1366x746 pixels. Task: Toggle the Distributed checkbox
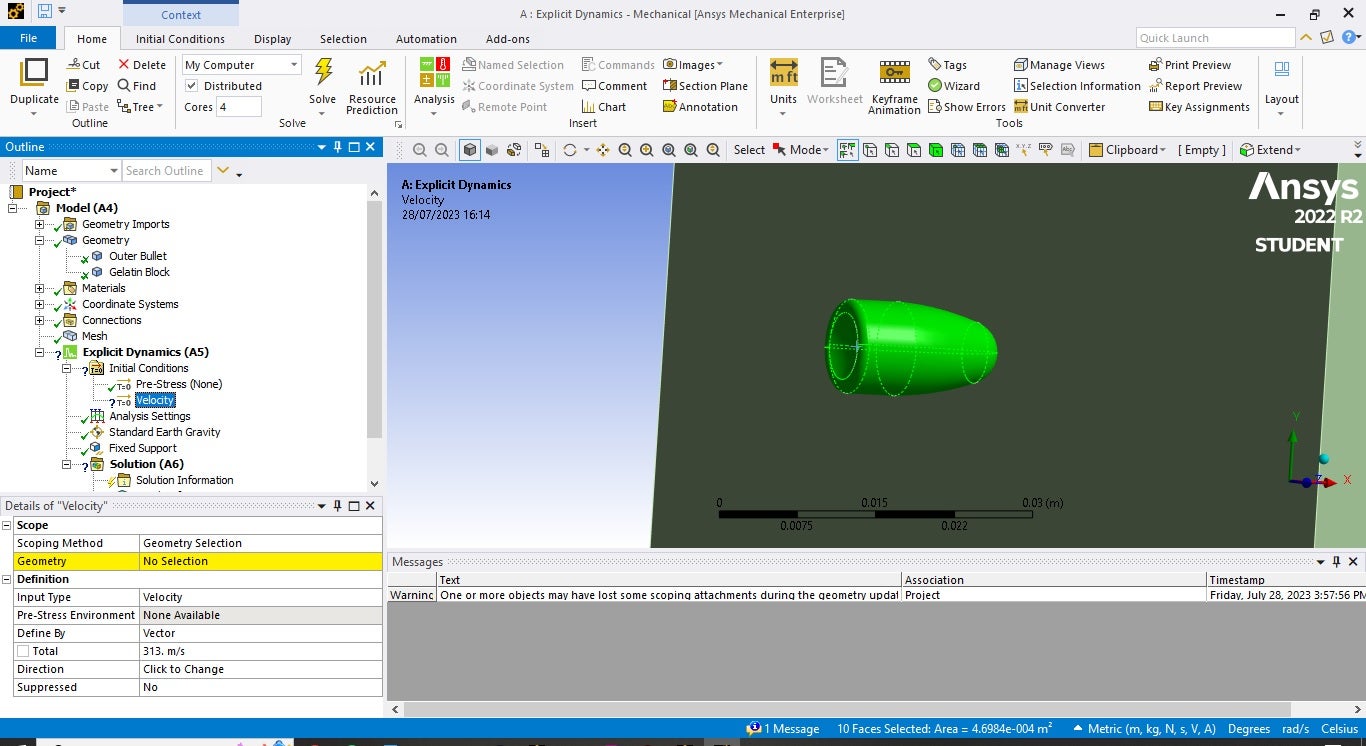pyautogui.click(x=192, y=86)
